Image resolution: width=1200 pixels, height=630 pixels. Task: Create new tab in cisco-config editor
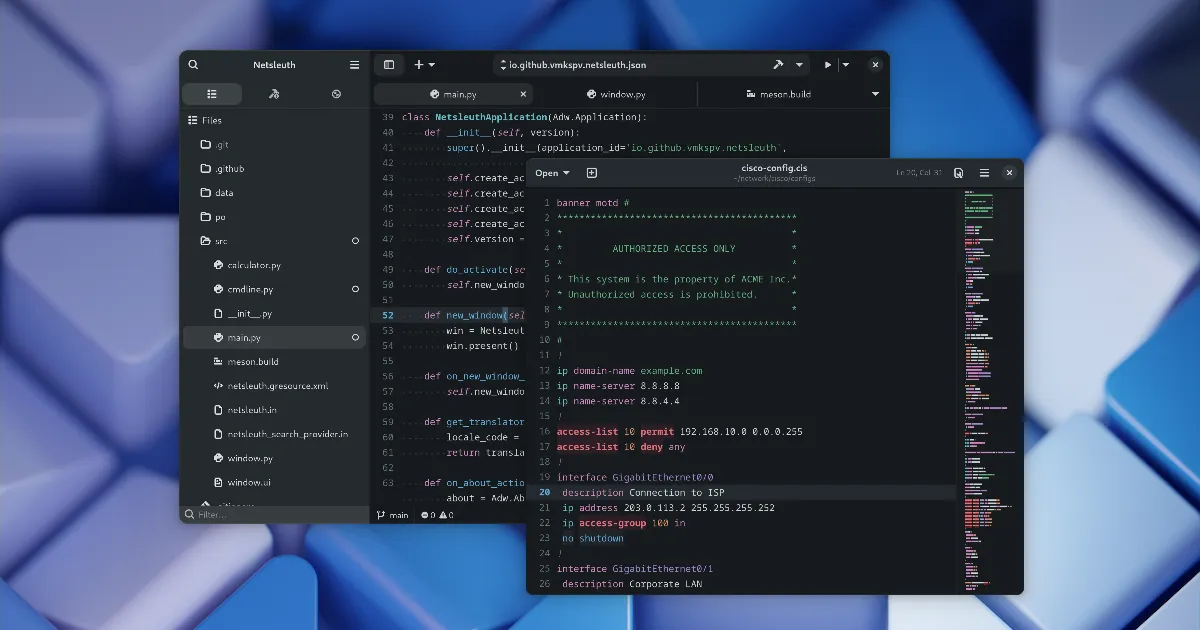[592, 173]
